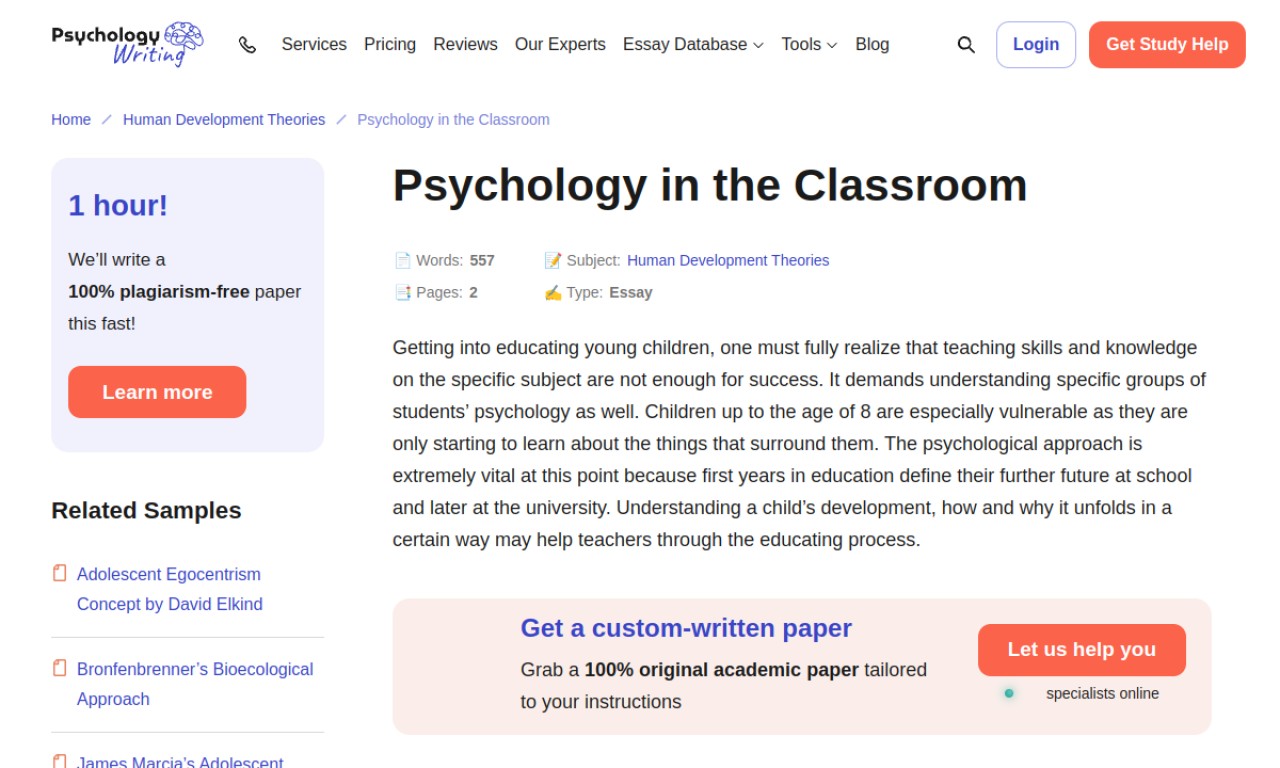1280x768 pixels.
Task: Click the Let us help you button
Action: click(1082, 650)
